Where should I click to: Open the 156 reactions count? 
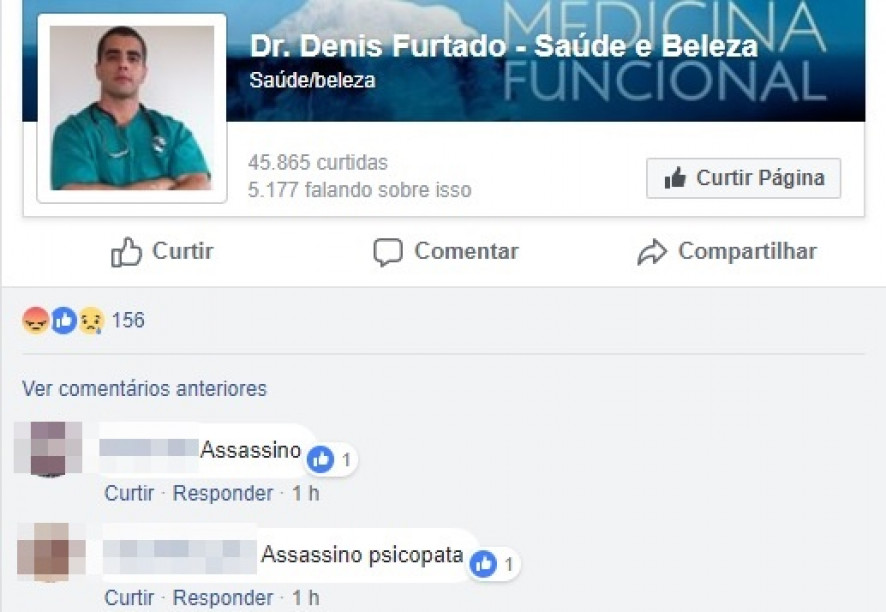(x=128, y=320)
